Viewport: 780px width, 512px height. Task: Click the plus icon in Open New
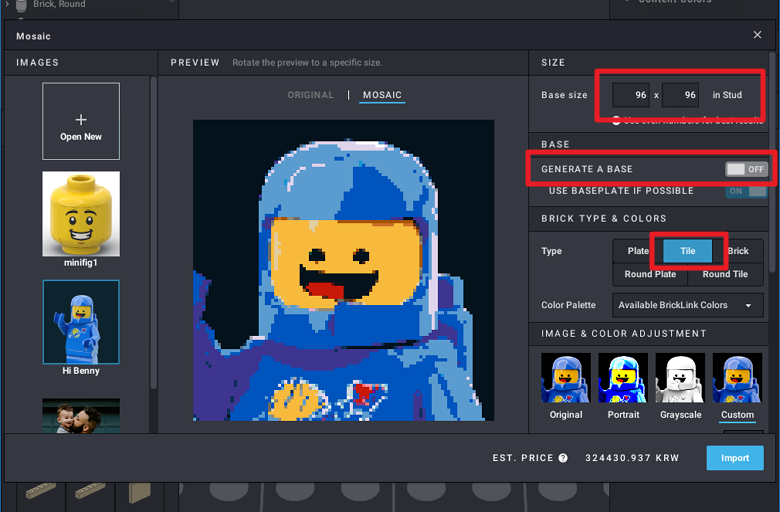click(x=81, y=119)
